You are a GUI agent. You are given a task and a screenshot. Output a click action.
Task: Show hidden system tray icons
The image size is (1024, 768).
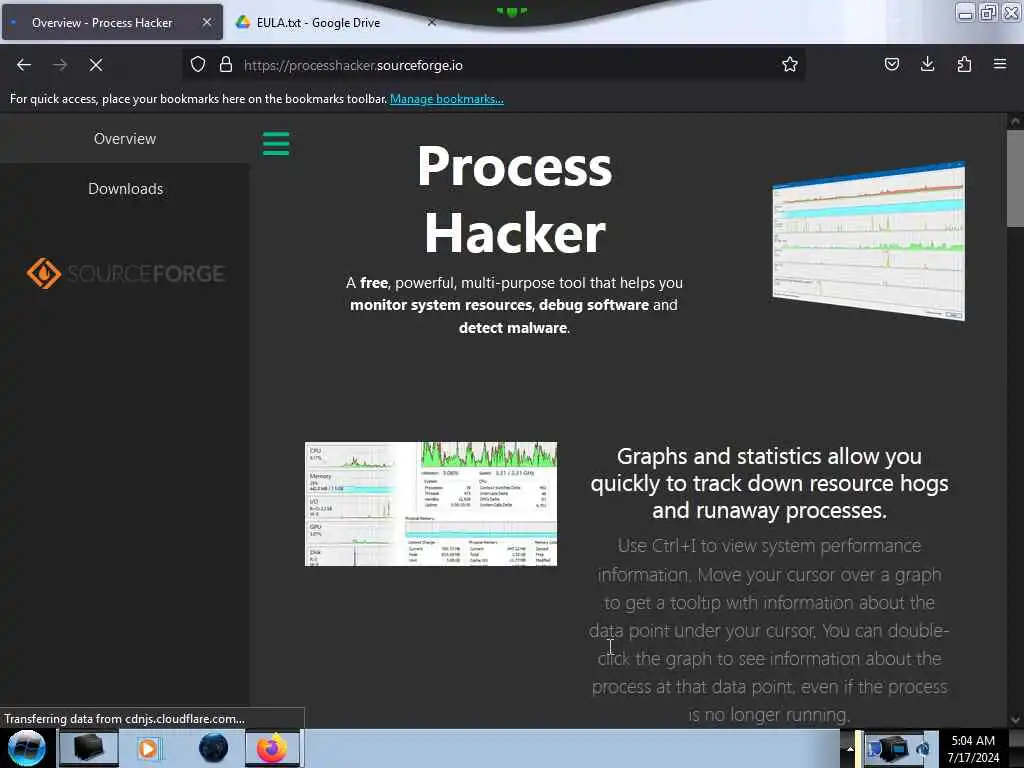click(850, 748)
